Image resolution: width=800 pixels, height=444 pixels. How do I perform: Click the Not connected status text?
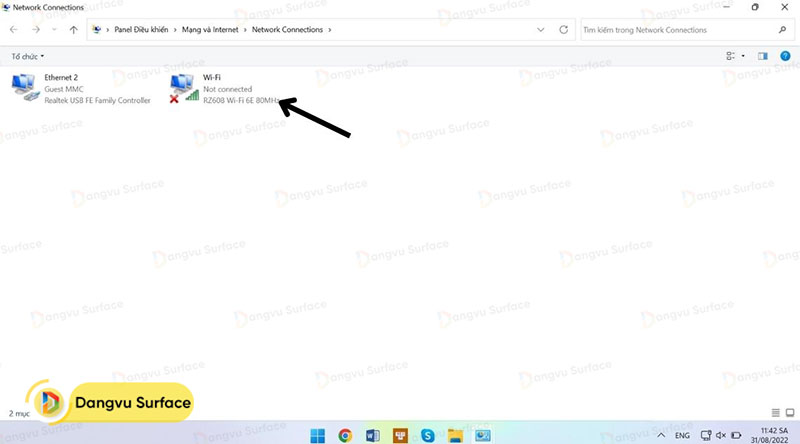(228, 89)
